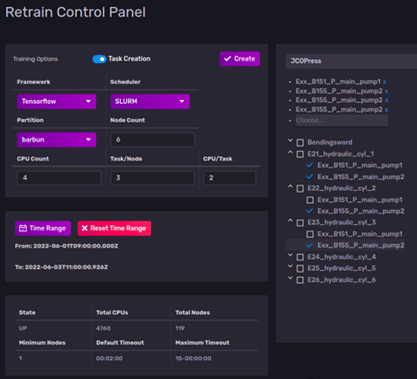Toggle the Task Creation switch
The image size is (417, 379).
99,59
